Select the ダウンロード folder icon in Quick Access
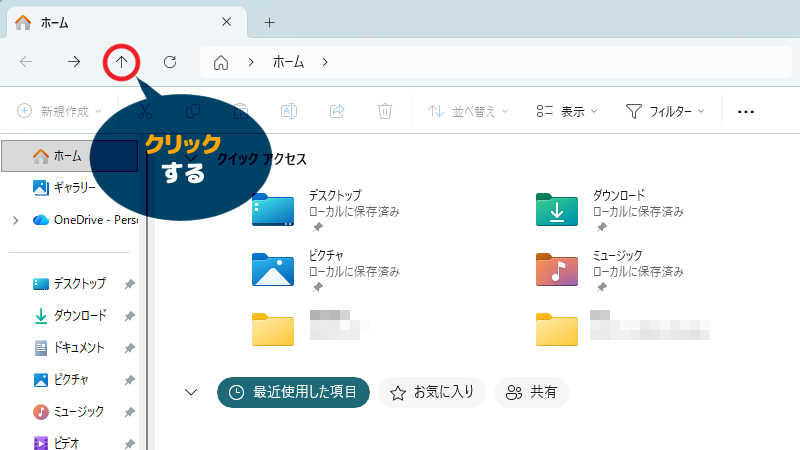Image resolution: width=800 pixels, height=450 pixels. [x=557, y=210]
